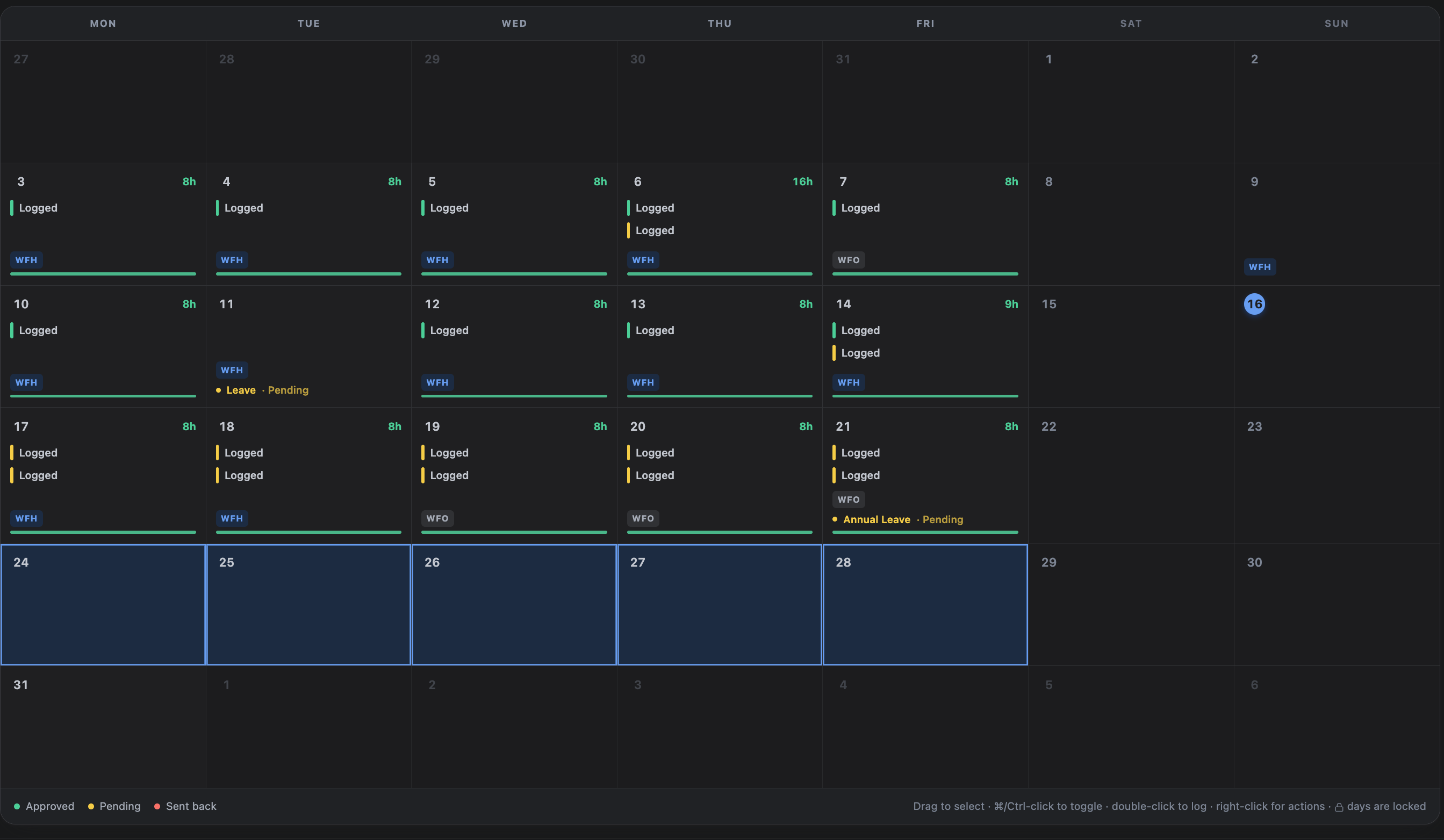The width and height of the screenshot is (1444, 840).
Task: Click the 16h total on day 6
Action: click(802, 182)
